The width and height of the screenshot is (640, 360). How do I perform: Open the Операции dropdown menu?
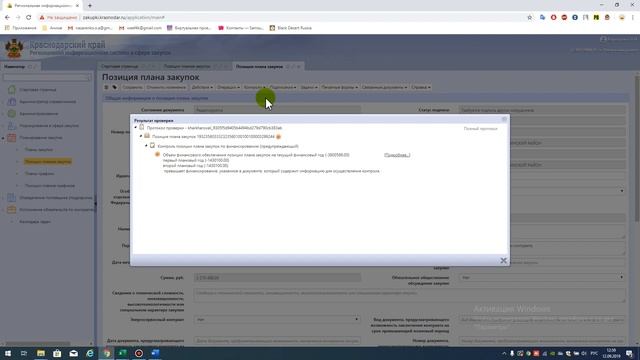(x=228, y=87)
